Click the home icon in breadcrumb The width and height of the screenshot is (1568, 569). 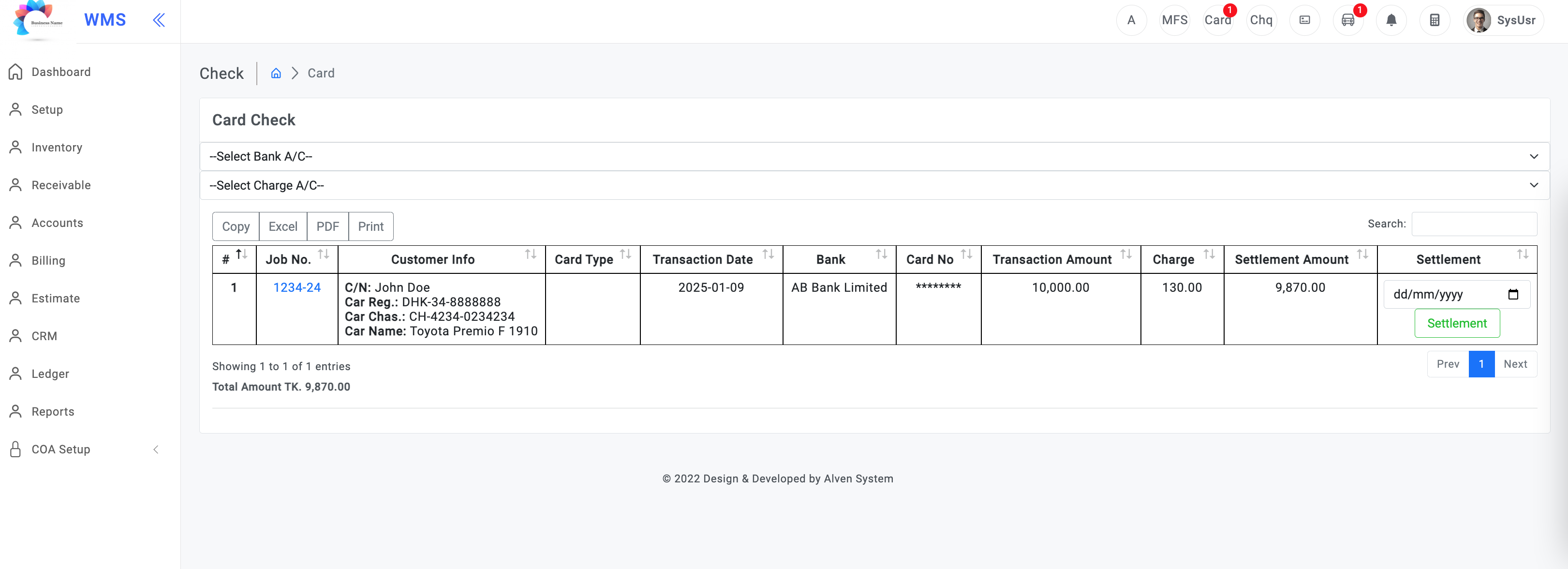coord(276,73)
